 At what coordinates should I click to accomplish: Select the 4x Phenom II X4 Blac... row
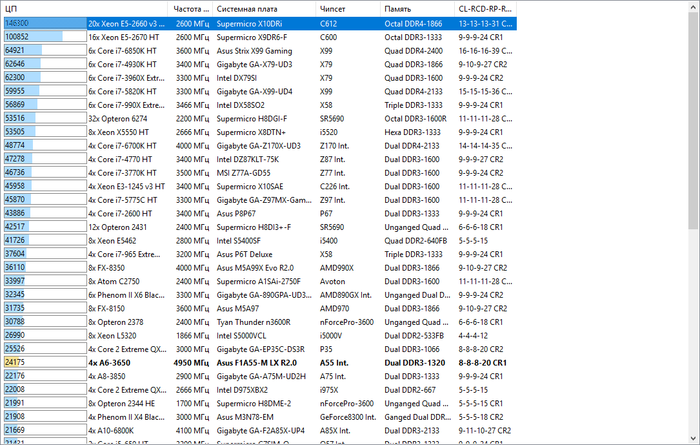[x=260, y=416]
